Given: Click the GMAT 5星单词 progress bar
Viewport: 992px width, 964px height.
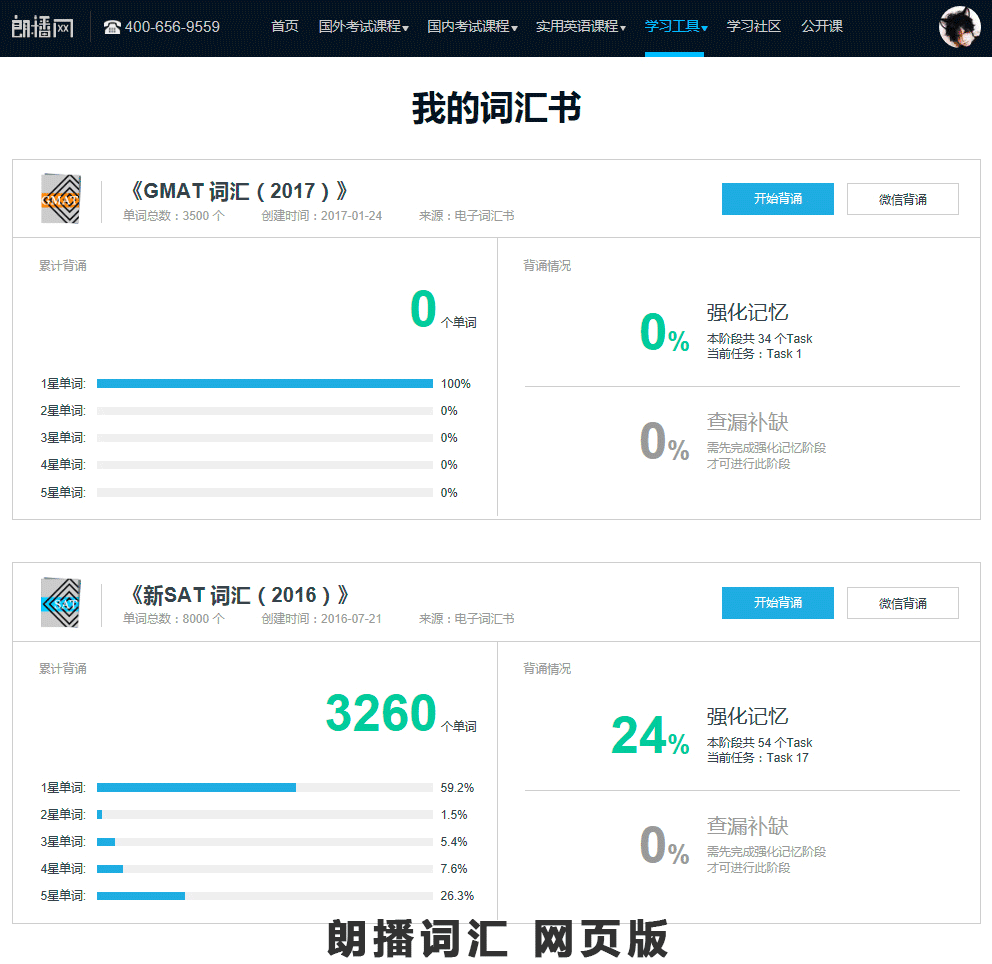Looking at the screenshot, I should pos(264,492).
